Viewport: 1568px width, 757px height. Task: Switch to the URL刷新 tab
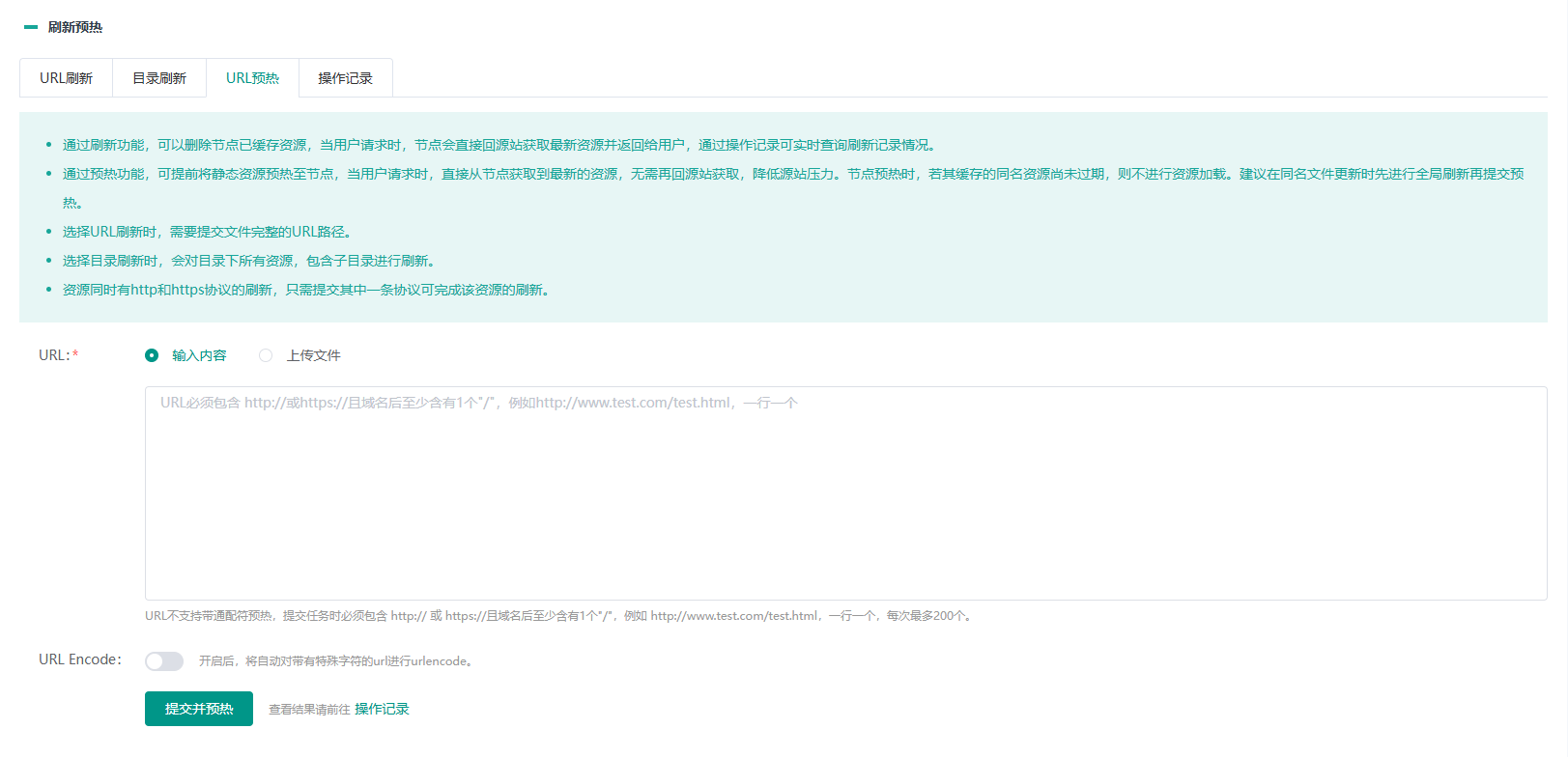66,78
